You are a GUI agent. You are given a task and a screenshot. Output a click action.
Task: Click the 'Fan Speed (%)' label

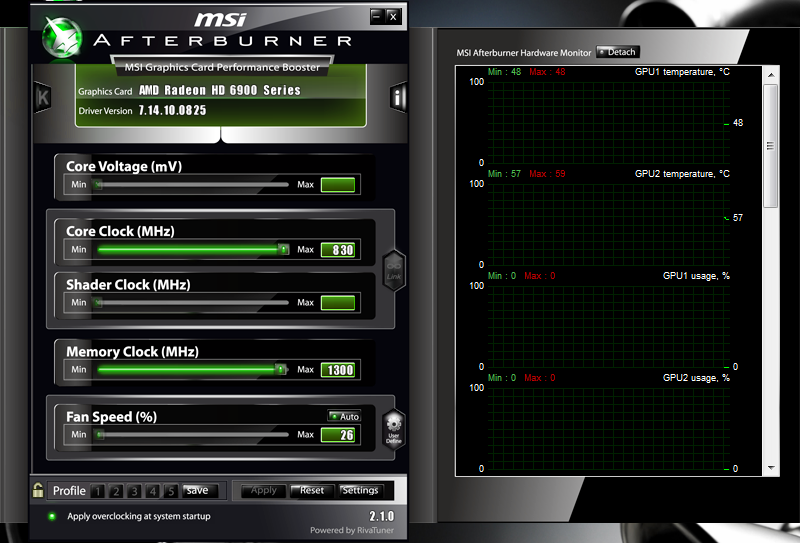point(111,417)
